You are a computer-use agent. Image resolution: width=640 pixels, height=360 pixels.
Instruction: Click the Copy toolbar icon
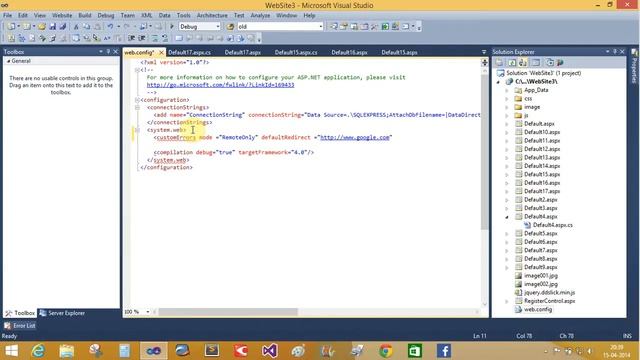[87, 27]
